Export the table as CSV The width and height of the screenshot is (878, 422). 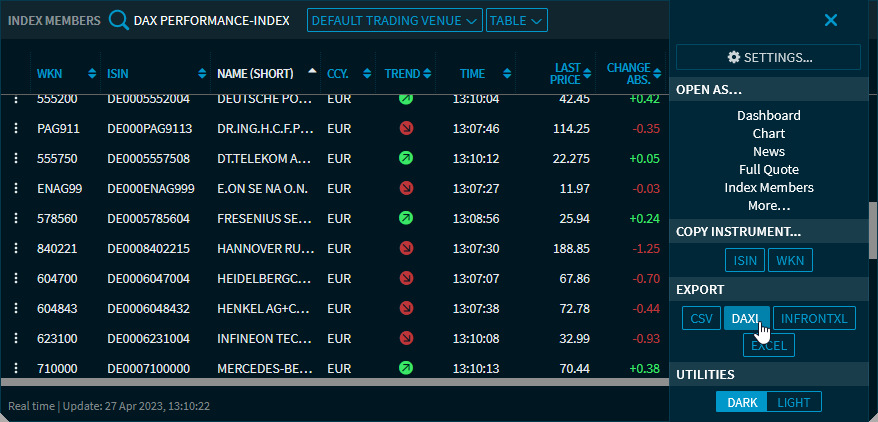point(700,318)
